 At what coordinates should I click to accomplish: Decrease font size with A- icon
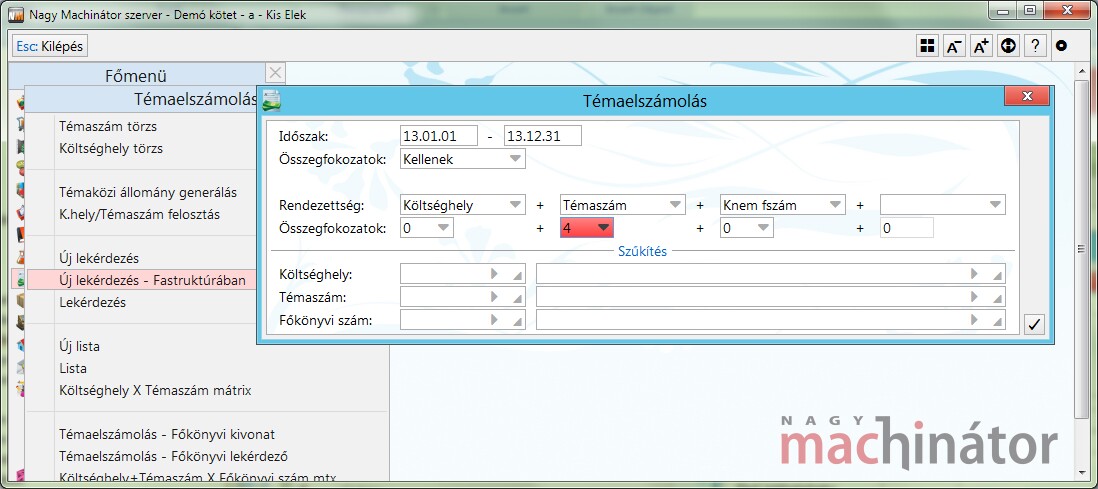(954, 46)
